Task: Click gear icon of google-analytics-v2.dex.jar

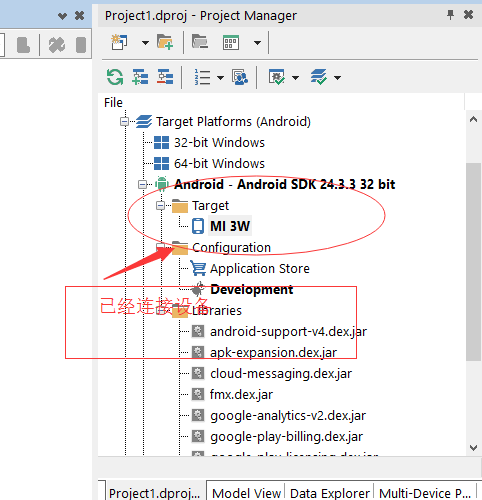Action: 198,415
